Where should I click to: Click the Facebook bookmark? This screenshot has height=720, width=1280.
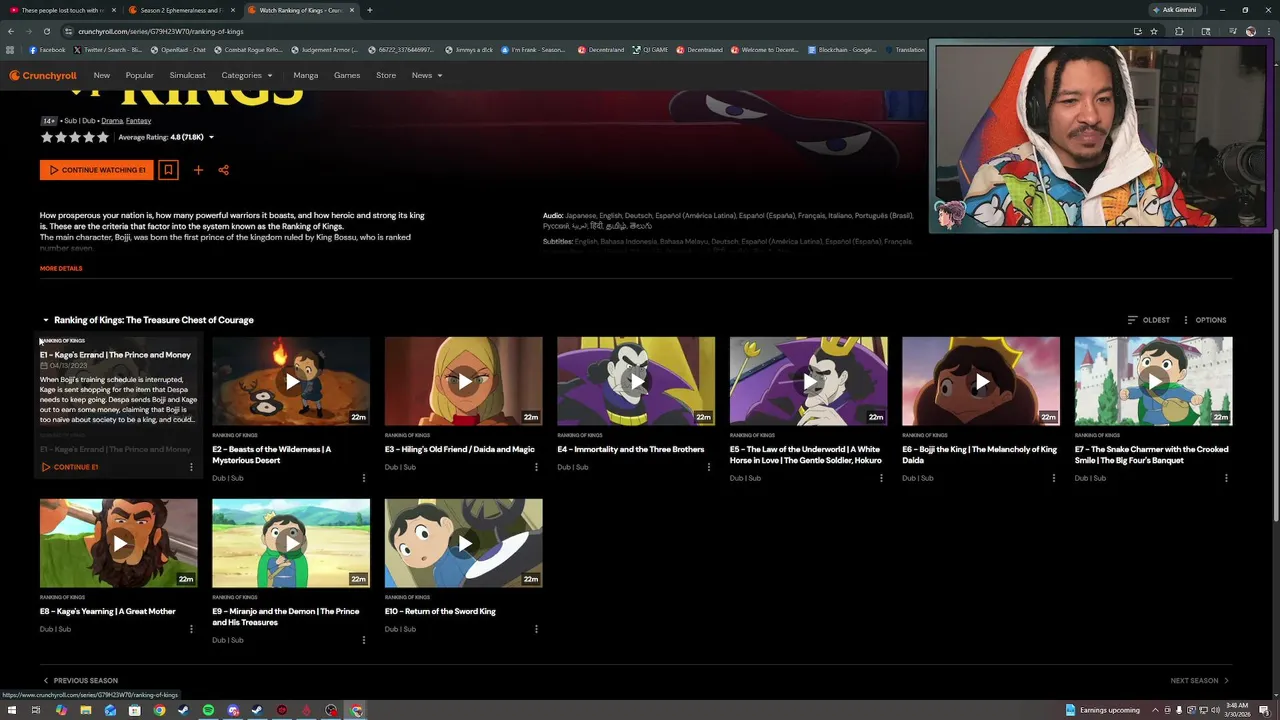pos(47,50)
